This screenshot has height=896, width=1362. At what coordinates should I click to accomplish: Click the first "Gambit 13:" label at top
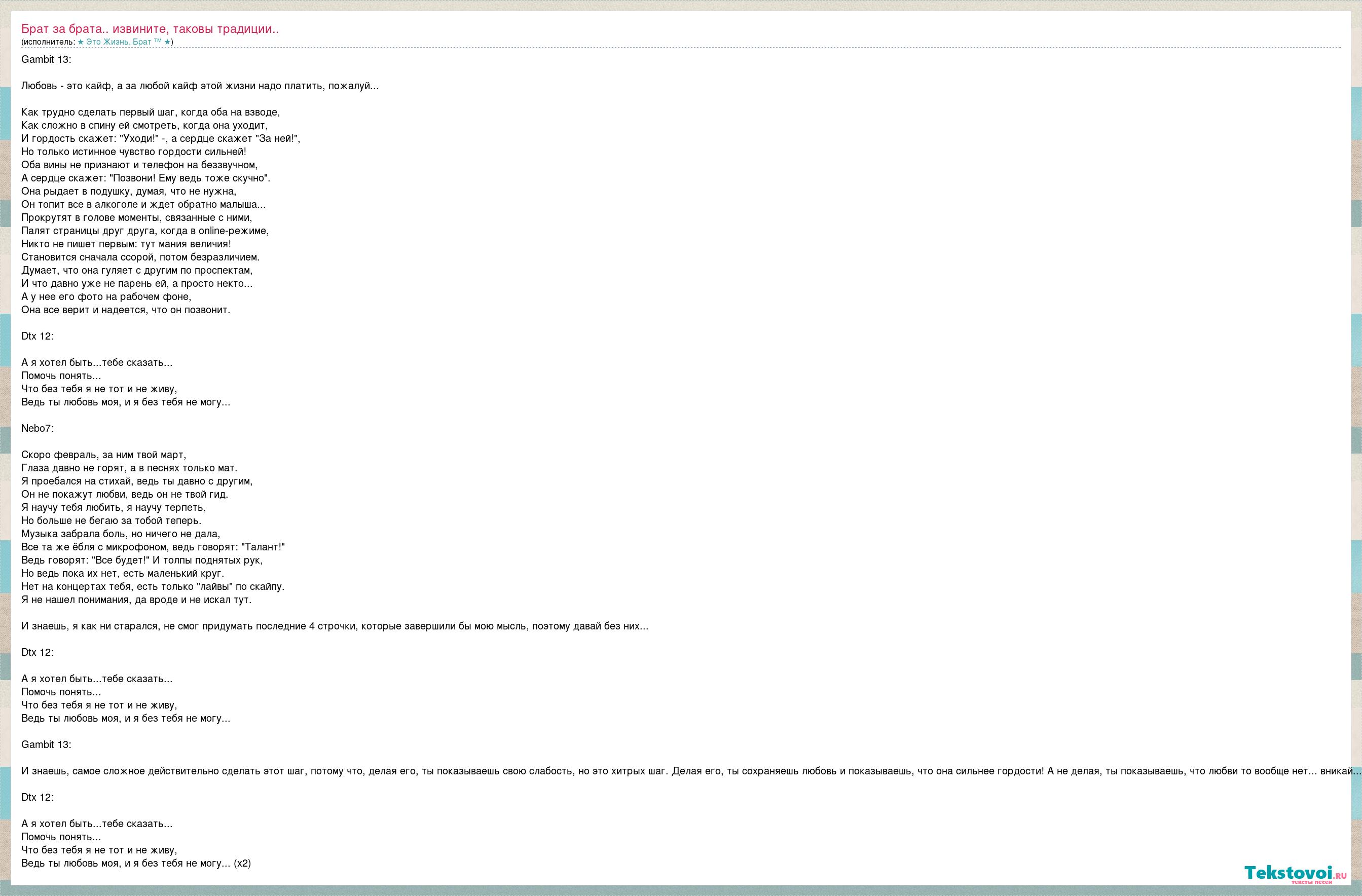[x=46, y=59]
